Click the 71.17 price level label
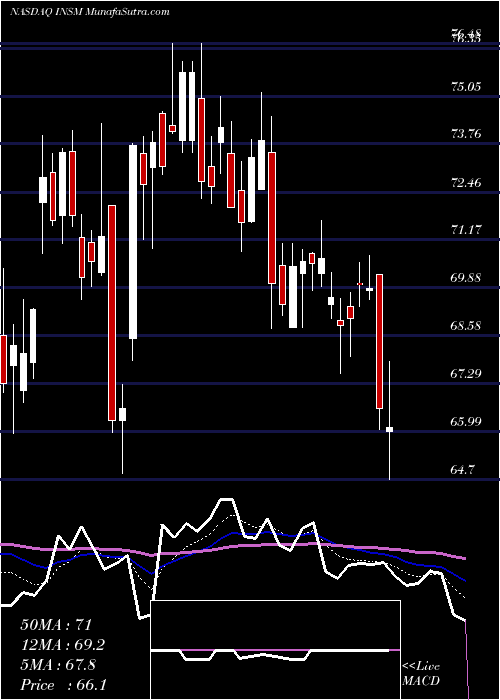Screen dimensions: 500x700 pyautogui.click(x=466, y=230)
